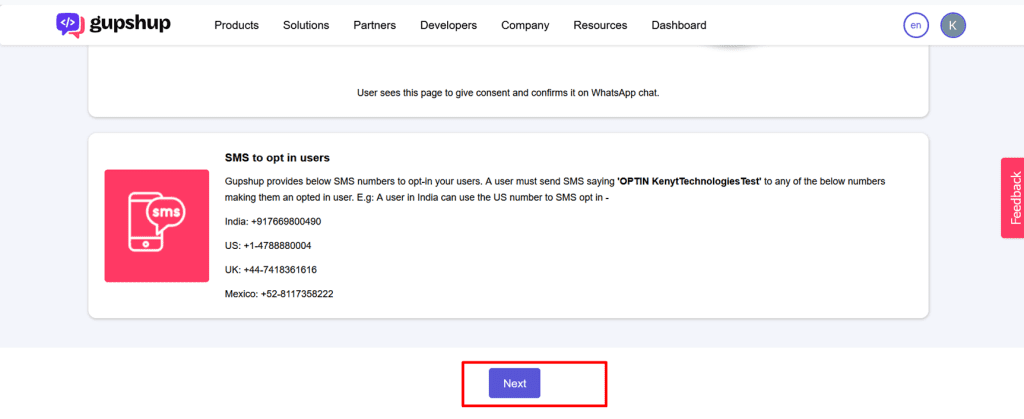Open the Solutions menu
The height and width of the screenshot is (419, 1024).
point(306,25)
